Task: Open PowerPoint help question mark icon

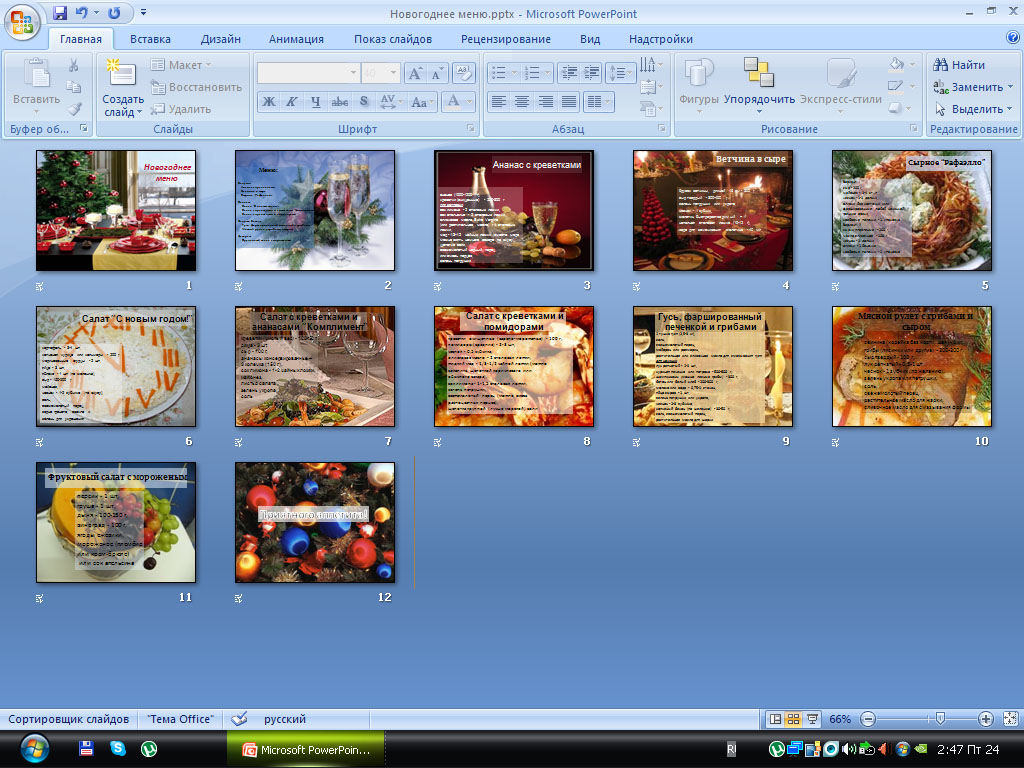Action: (1012, 38)
